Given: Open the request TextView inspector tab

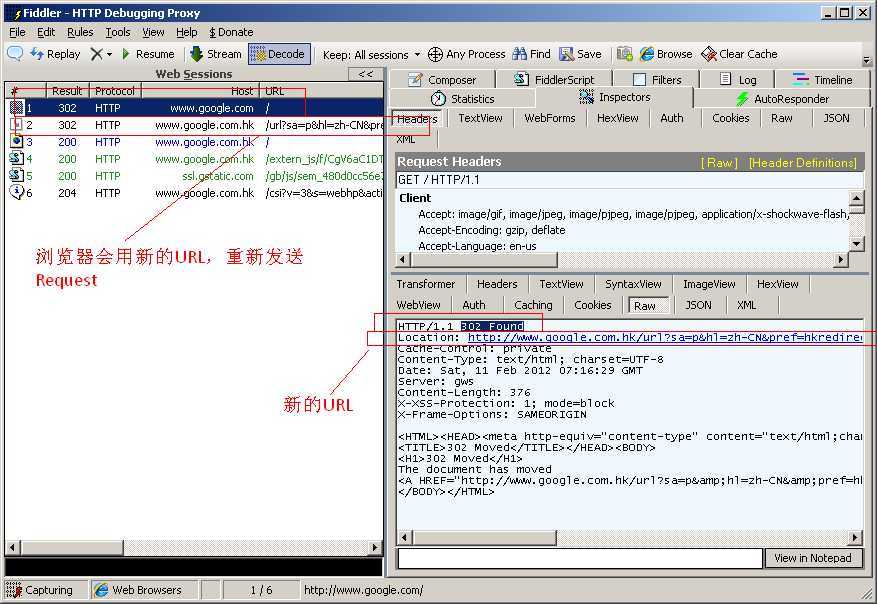Looking at the screenshot, I should pos(480,118).
